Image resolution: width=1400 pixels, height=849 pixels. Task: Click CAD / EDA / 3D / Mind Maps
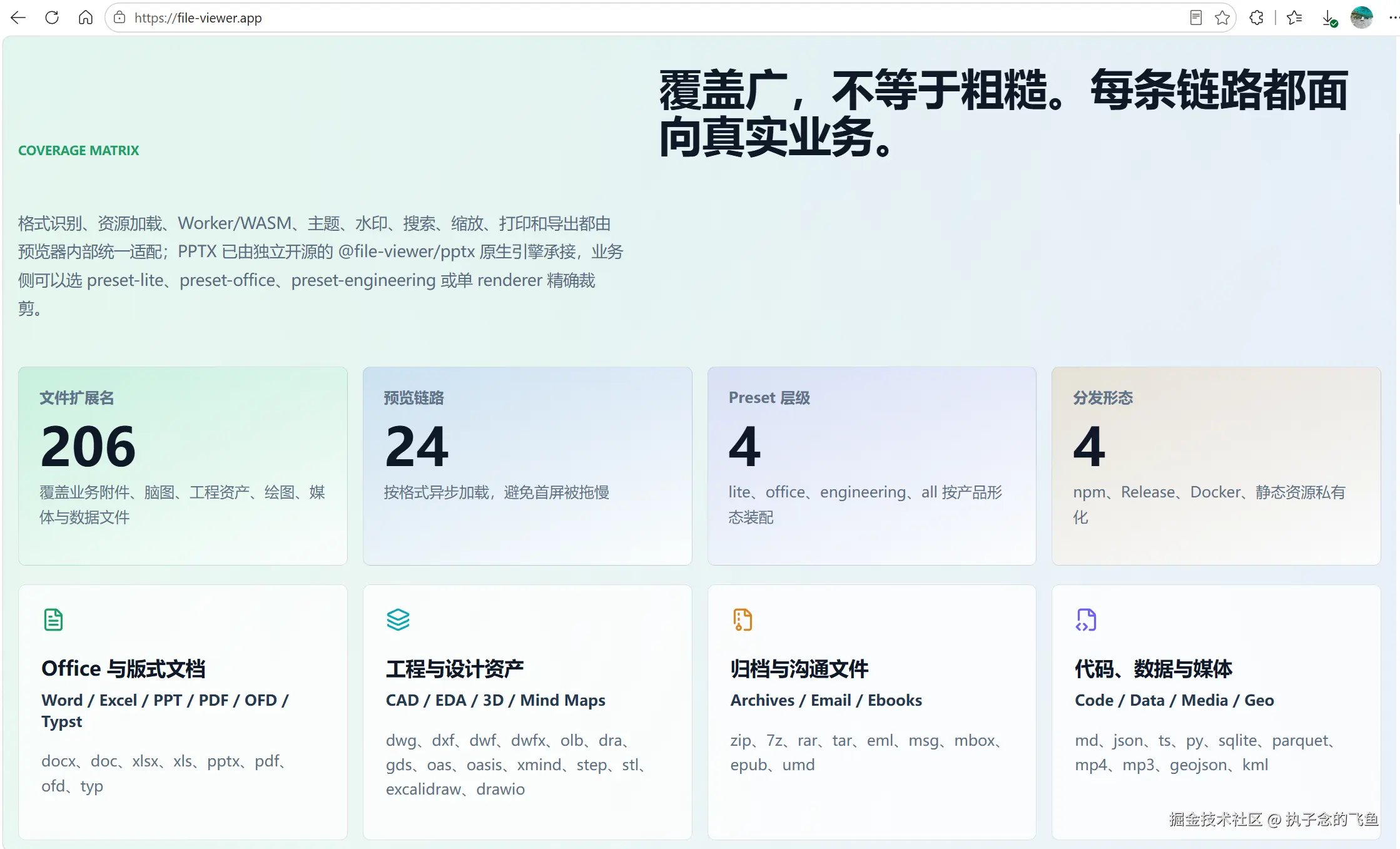tap(495, 700)
